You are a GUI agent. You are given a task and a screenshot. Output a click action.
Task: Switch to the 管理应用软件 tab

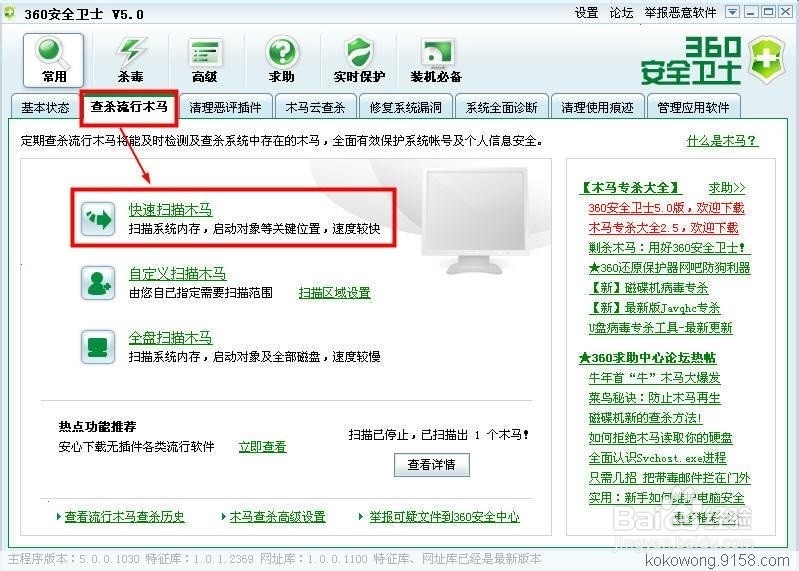tap(693, 107)
